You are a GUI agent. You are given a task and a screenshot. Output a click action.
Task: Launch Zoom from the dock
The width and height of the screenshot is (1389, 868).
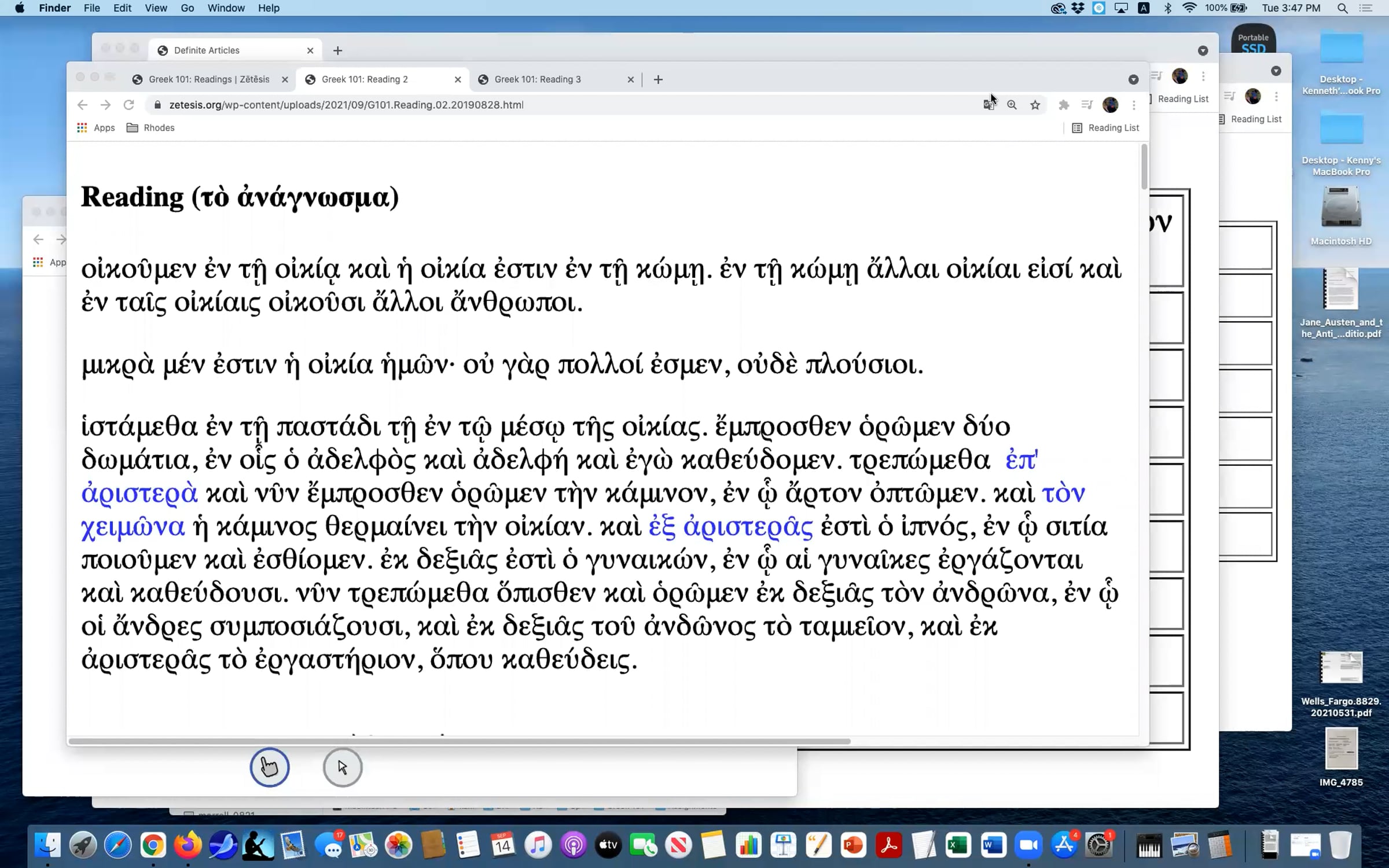(x=1028, y=845)
